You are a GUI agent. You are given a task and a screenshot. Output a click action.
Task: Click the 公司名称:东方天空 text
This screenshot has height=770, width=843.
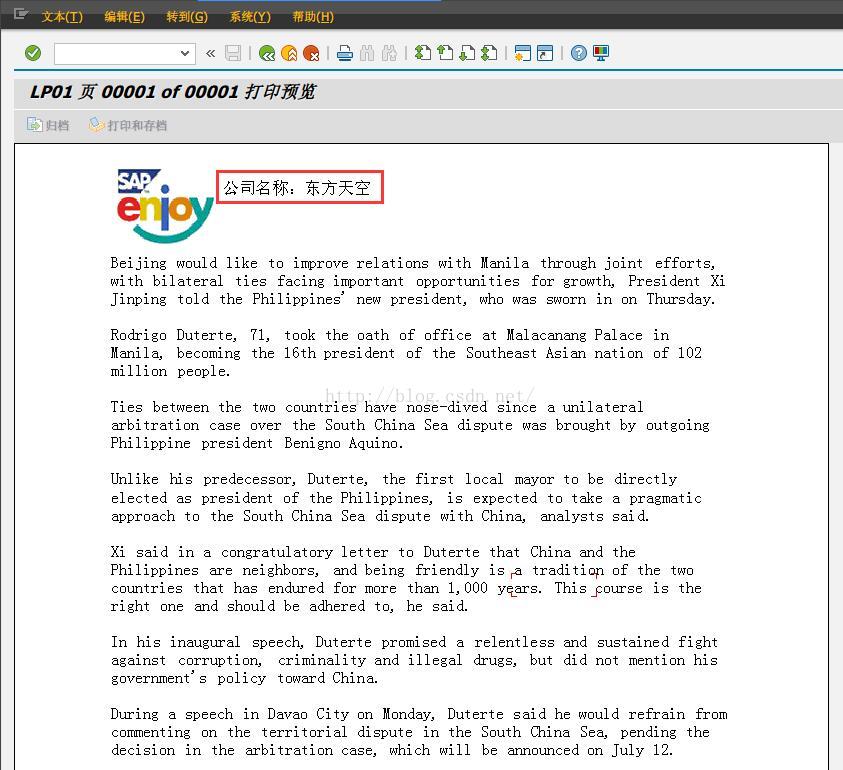(x=297, y=188)
